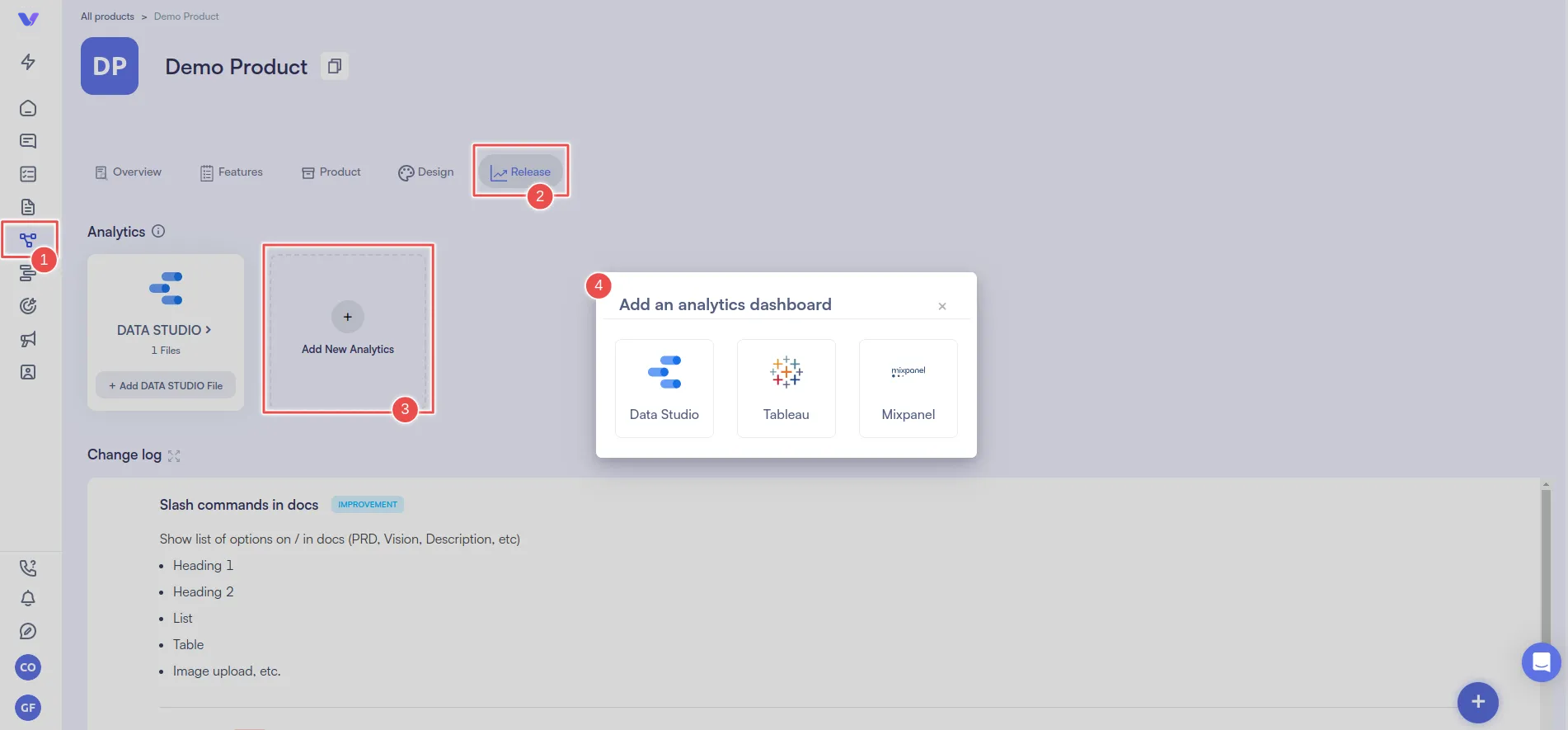
Task: Click the app logo in sidebar
Action: [x=28, y=19]
